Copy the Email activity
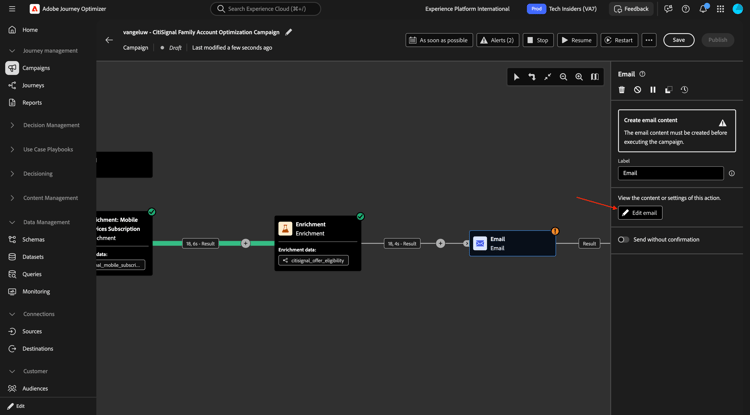 (x=669, y=89)
